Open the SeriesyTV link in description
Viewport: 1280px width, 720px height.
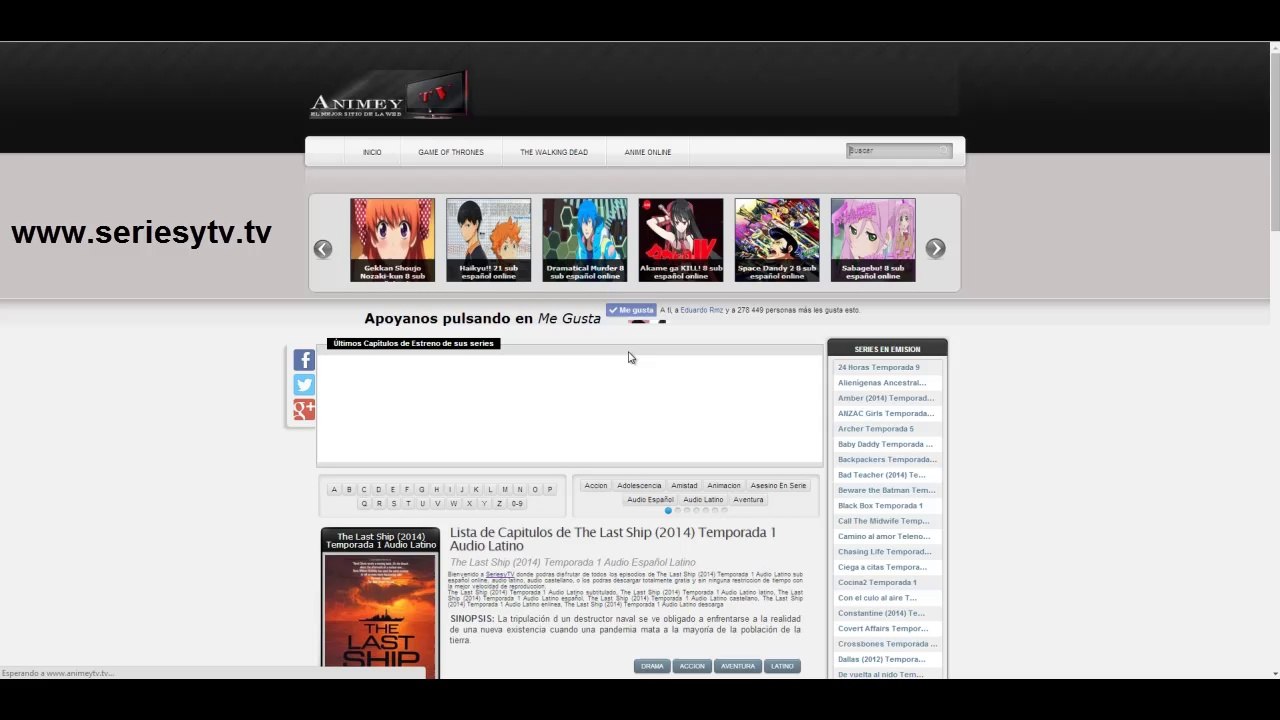(500, 575)
